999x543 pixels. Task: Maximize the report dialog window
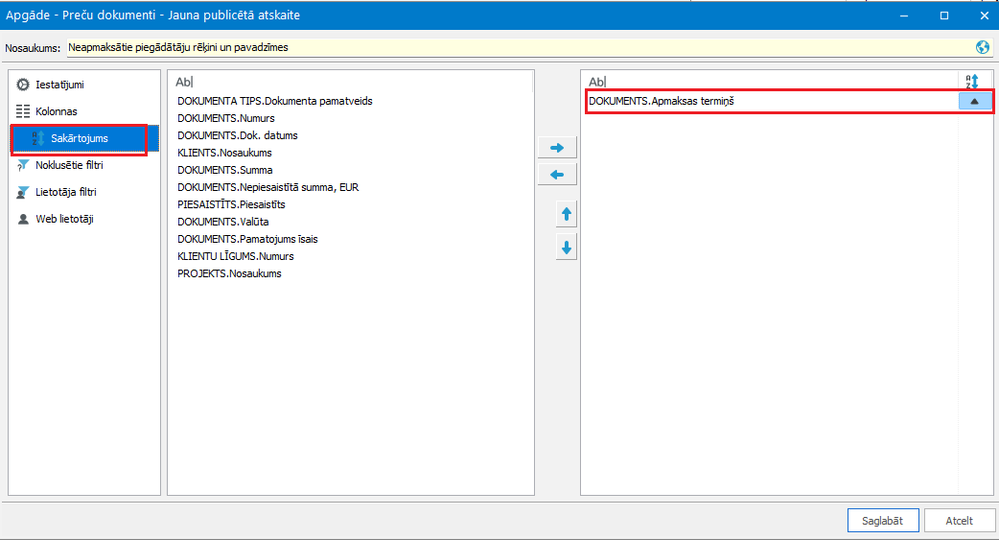click(944, 15)
